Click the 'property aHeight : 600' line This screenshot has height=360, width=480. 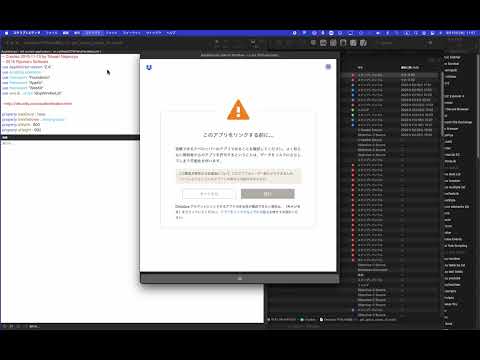[x=22, y=130]
